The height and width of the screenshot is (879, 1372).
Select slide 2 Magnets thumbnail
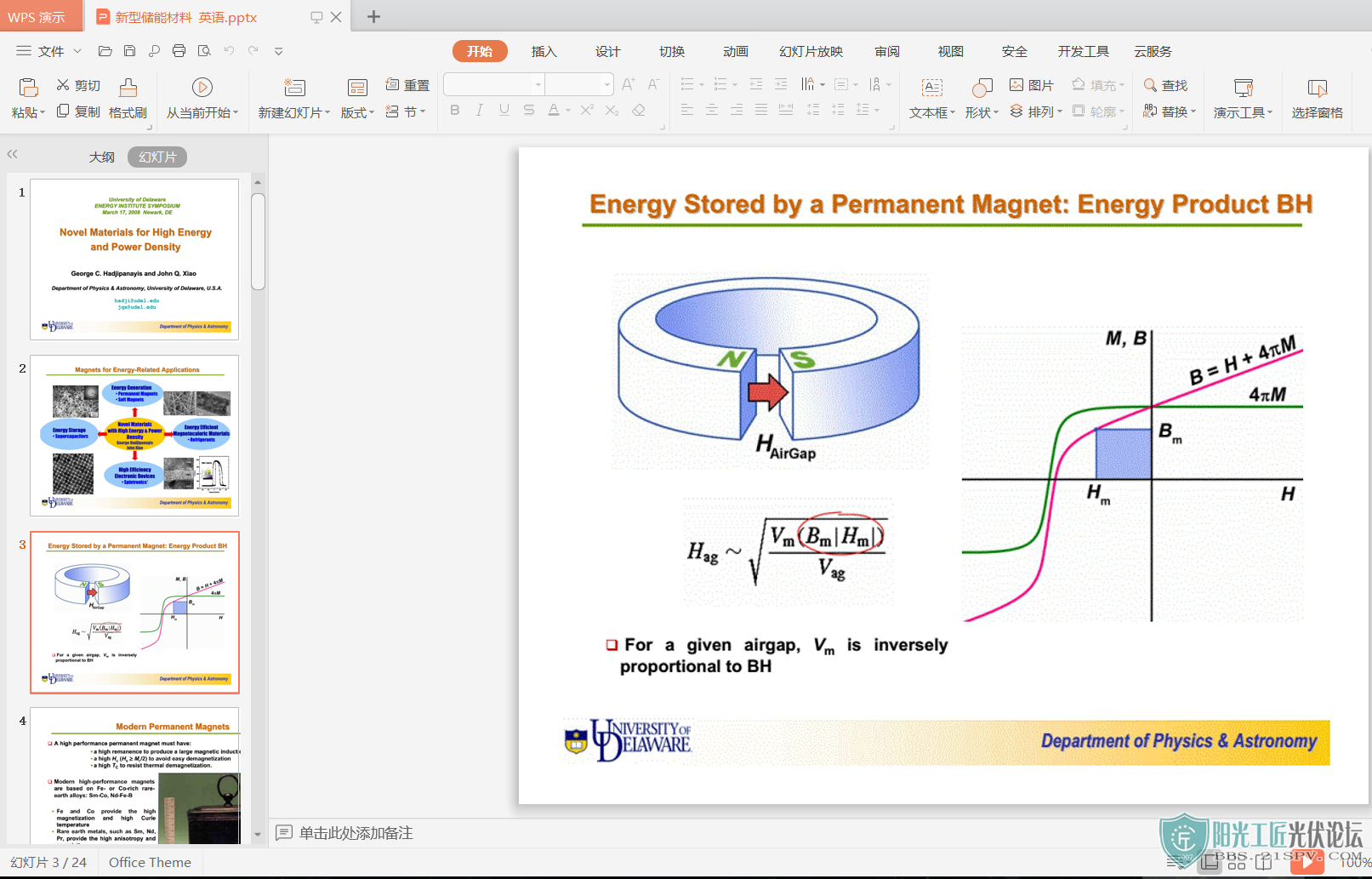point(134,436)
